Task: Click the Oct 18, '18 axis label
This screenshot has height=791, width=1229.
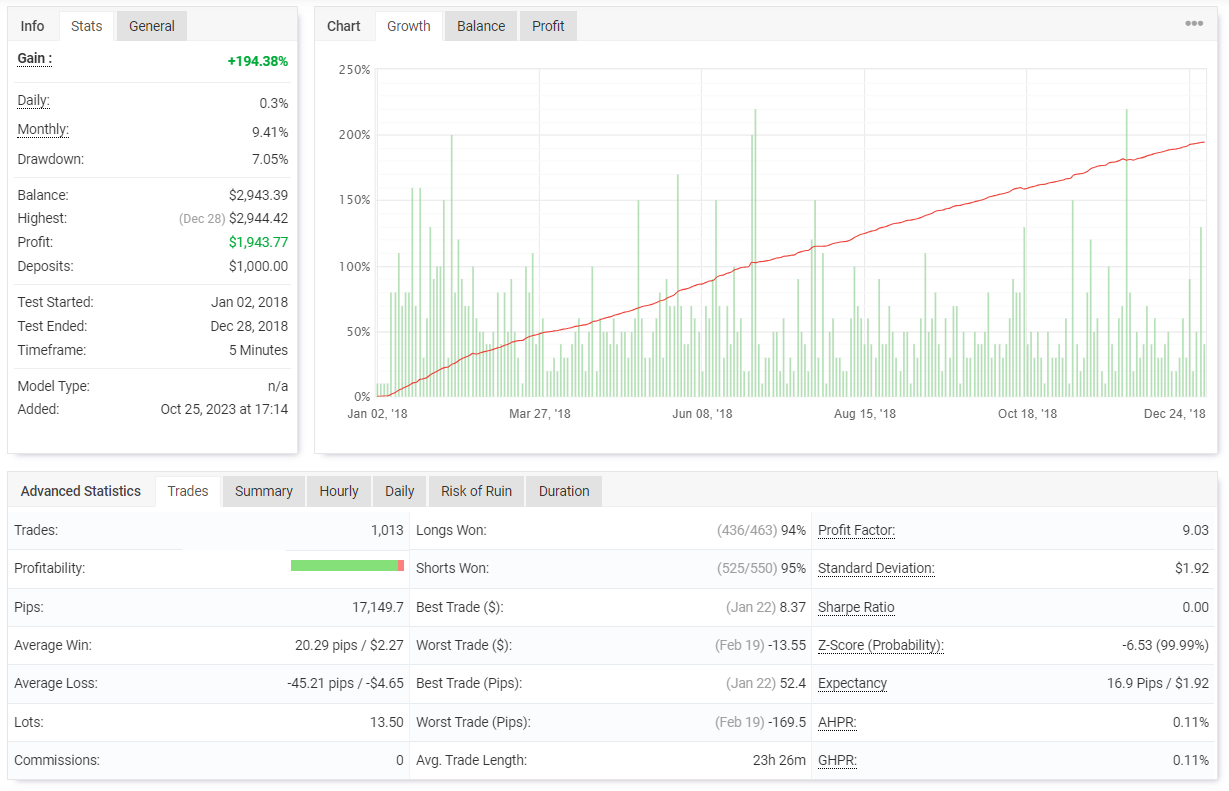Action: (1027, 413)
